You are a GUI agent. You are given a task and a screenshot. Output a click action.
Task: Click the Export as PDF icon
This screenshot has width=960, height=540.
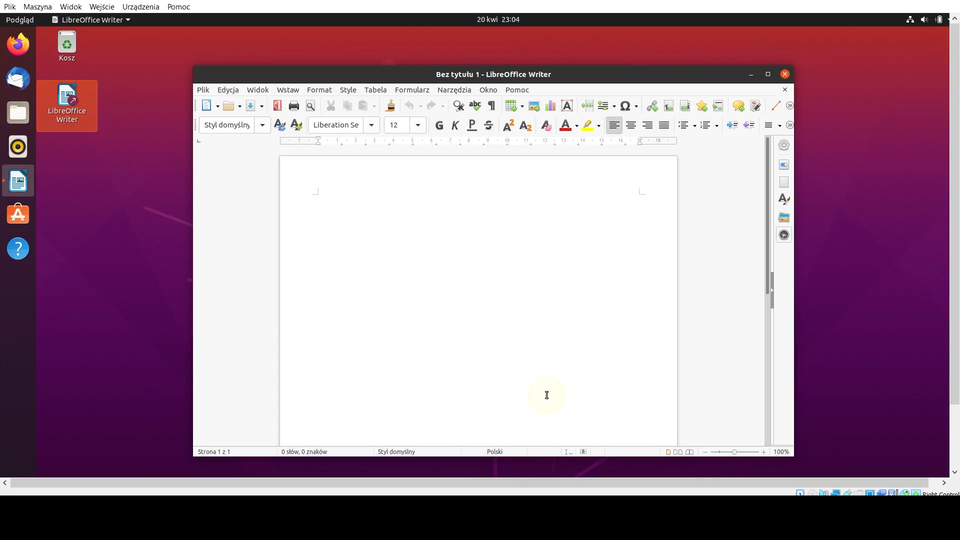(277, 106)
